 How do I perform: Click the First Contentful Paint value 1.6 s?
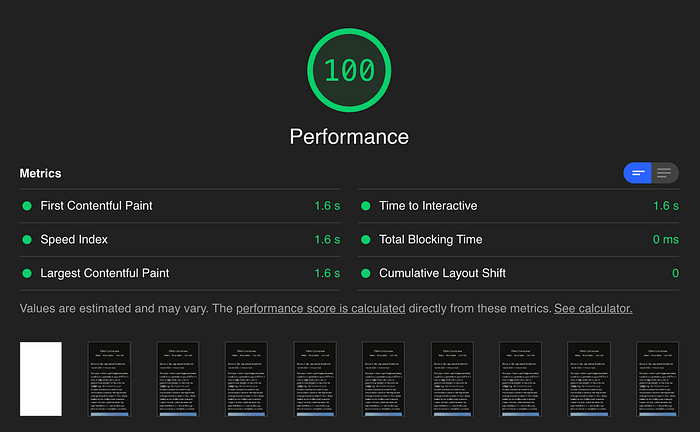327,206
